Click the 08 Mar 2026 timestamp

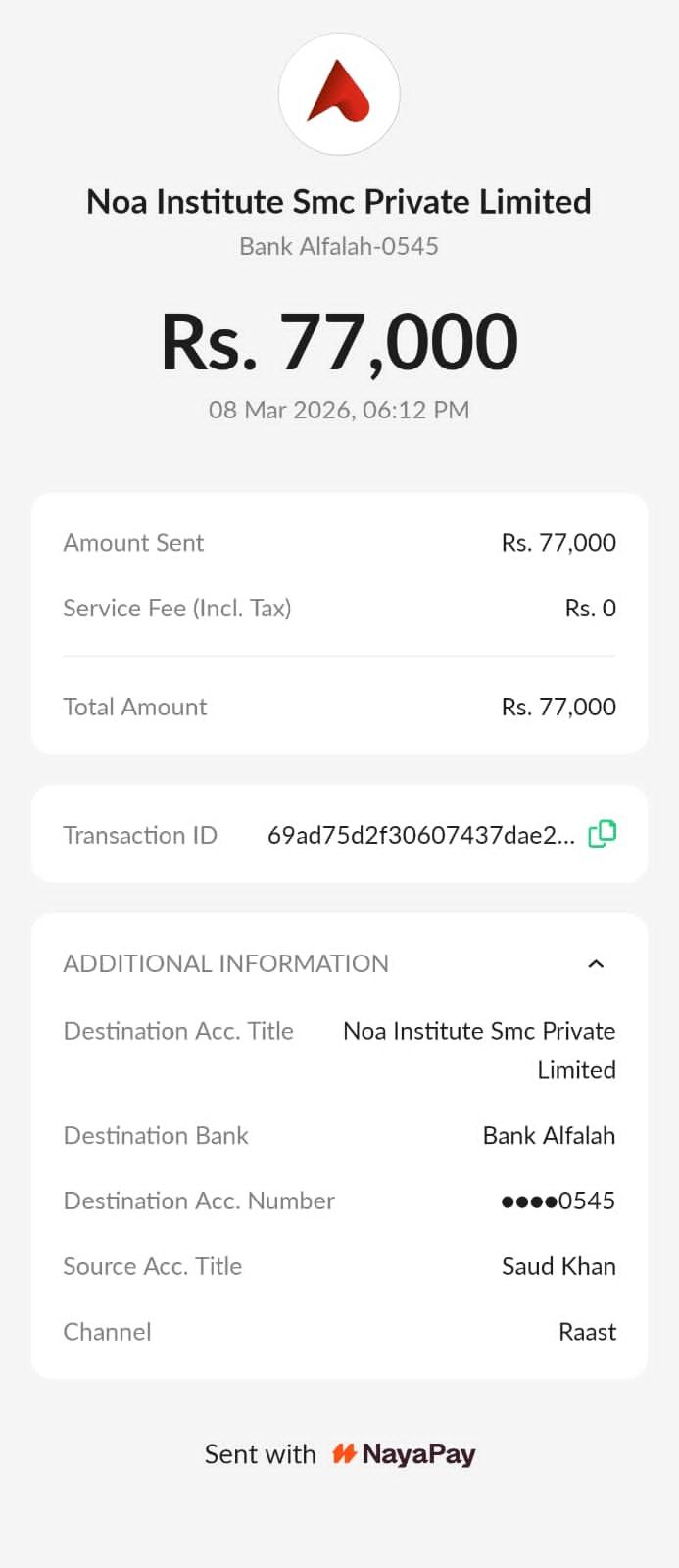pyautogui.click(x=339, y=410)
